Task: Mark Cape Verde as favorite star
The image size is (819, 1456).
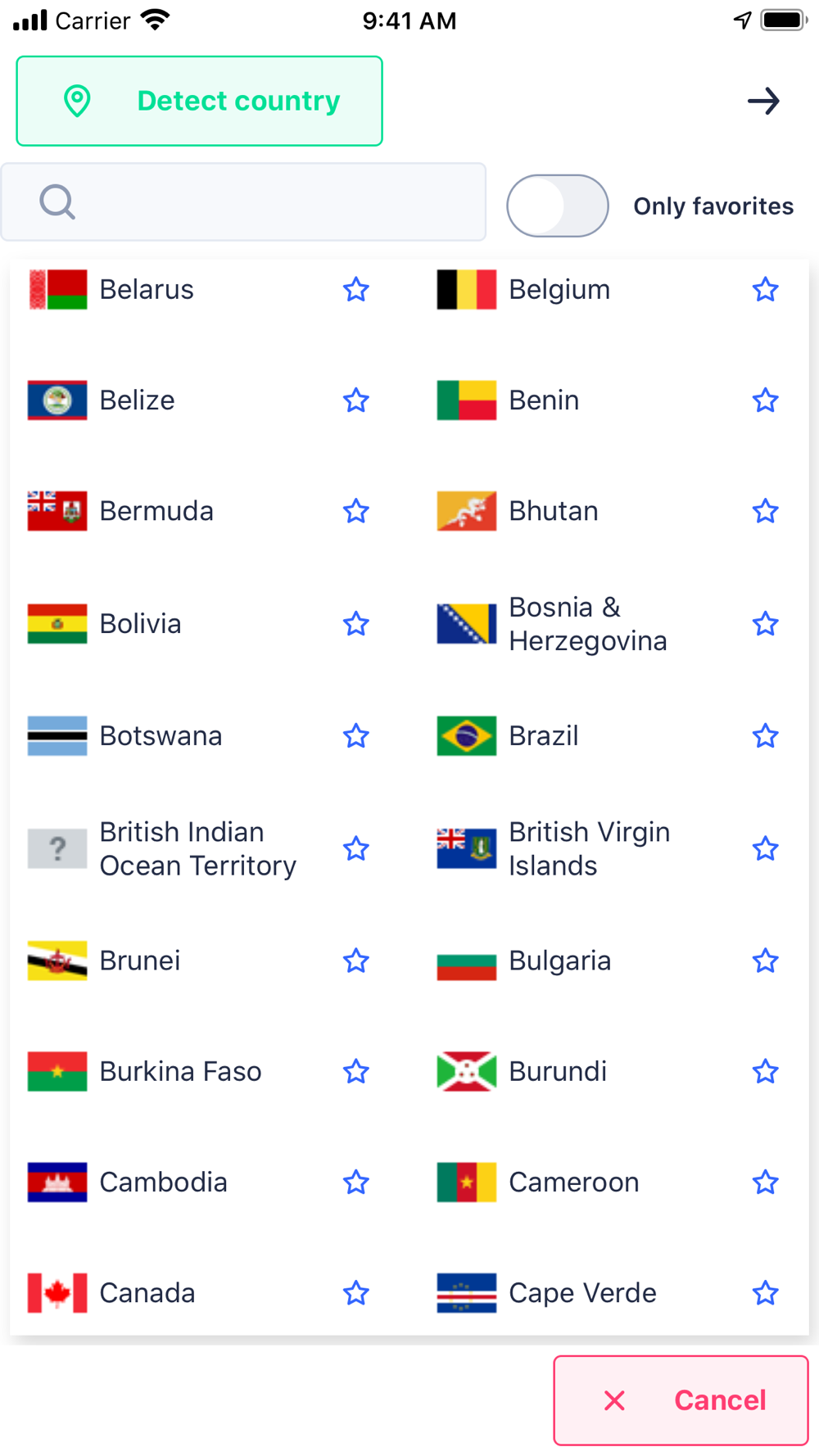Action: [766, 1293]
